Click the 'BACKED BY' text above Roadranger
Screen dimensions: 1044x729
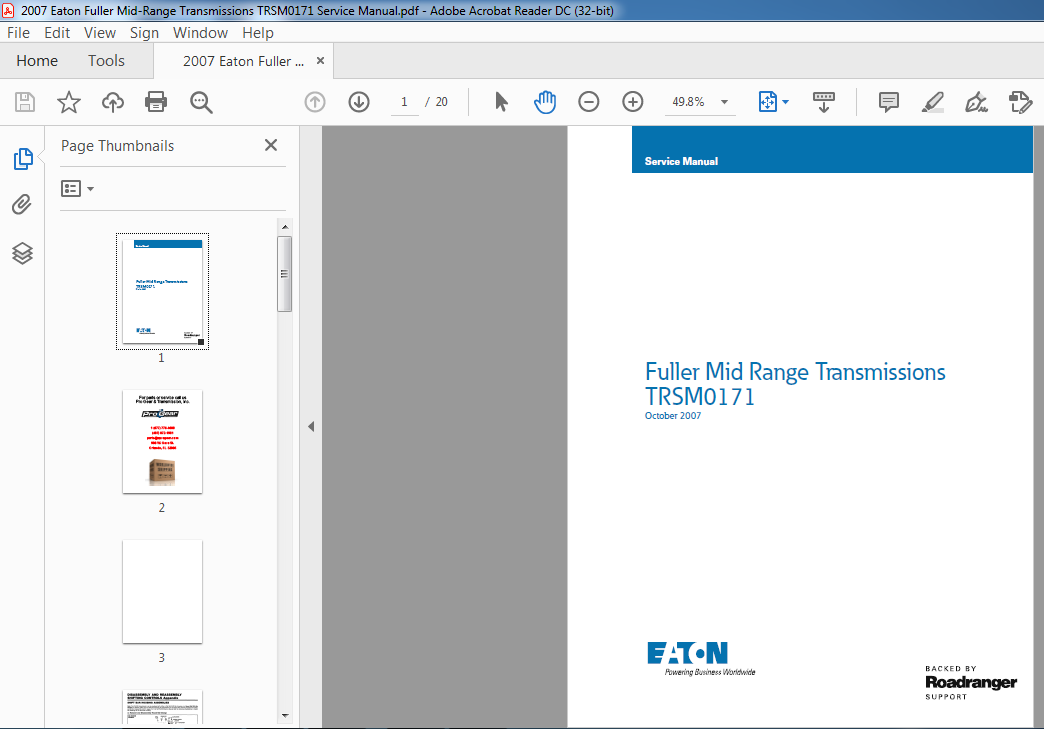[x=951, y=668]
